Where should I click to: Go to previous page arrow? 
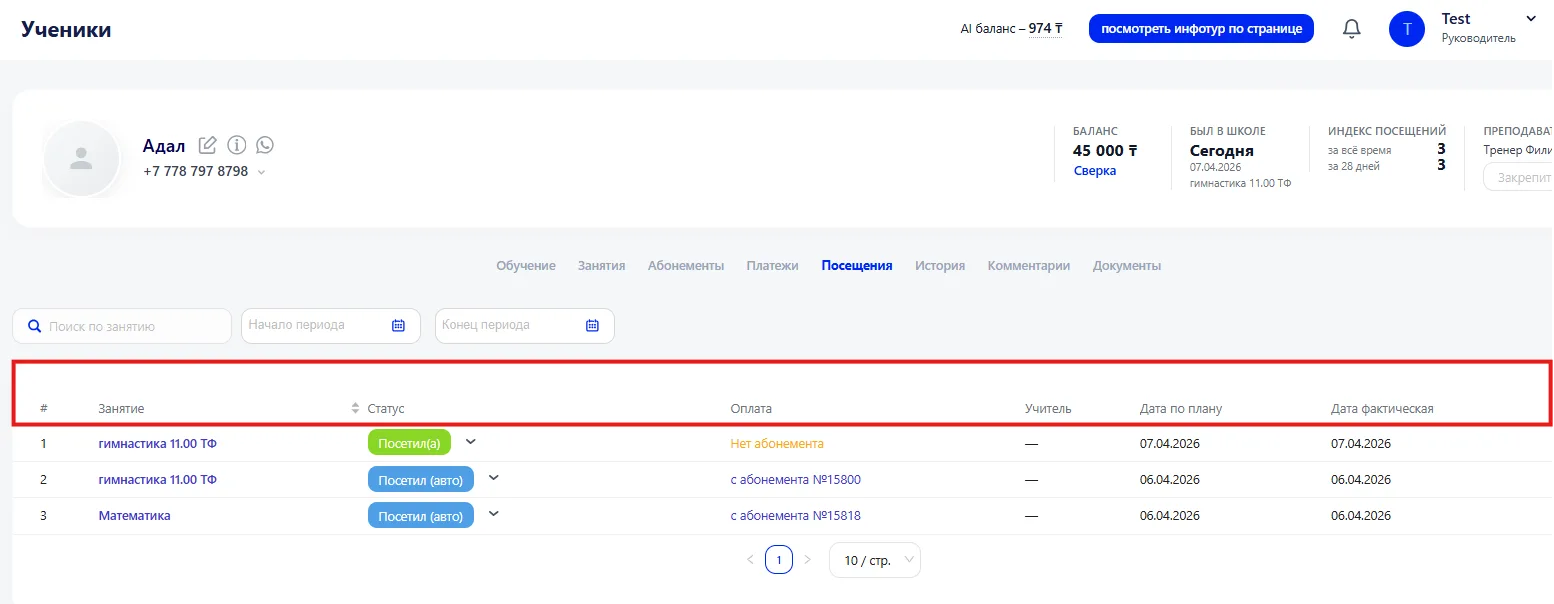click(x=750, y=560)
